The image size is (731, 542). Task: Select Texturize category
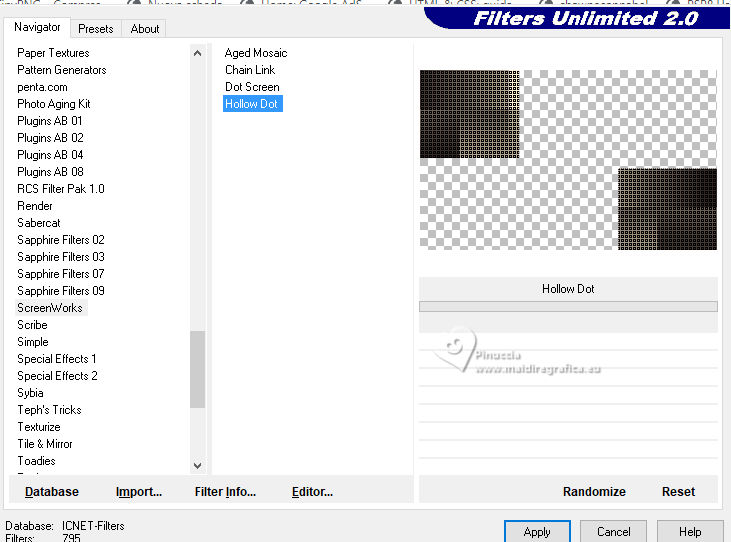39,427
